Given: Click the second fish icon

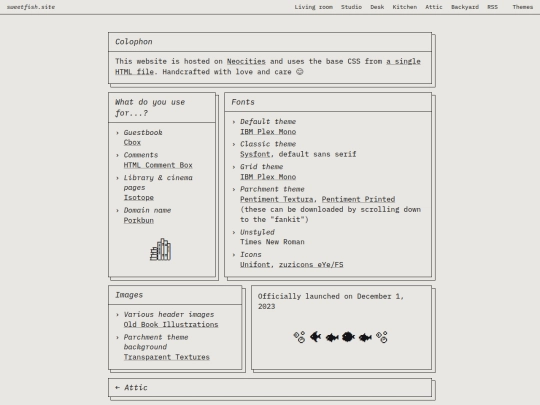Looking at the screenshot, I should coord(332,338).
